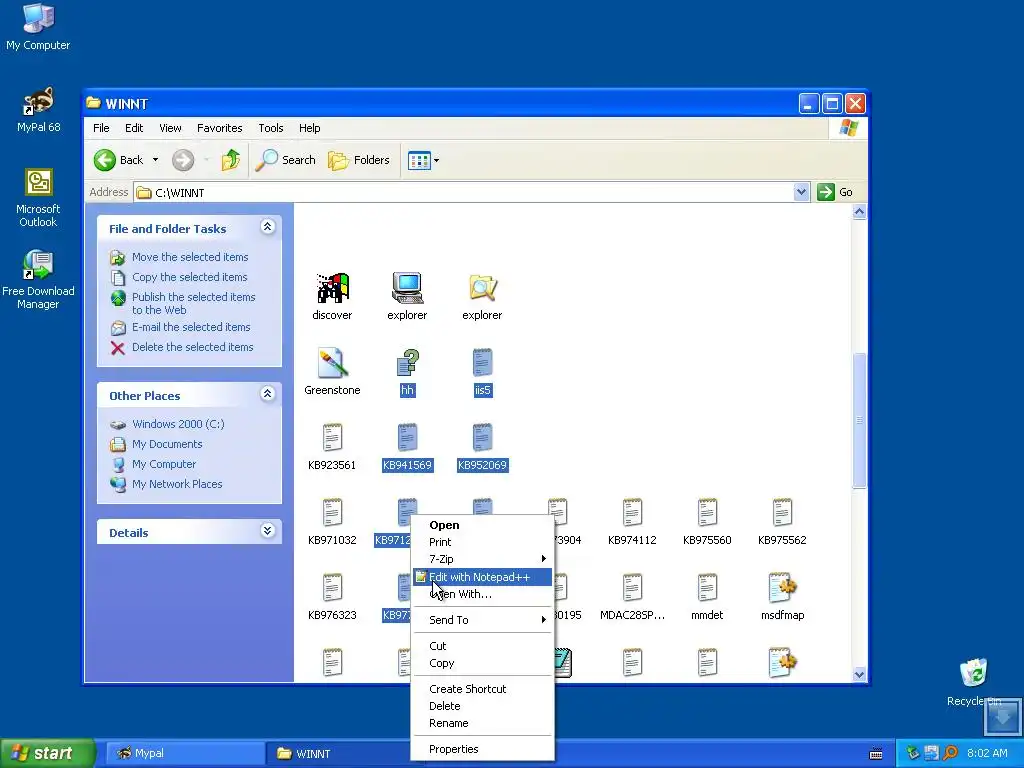
Task: Expand the Send To submenu
Action: pos(483,620)
